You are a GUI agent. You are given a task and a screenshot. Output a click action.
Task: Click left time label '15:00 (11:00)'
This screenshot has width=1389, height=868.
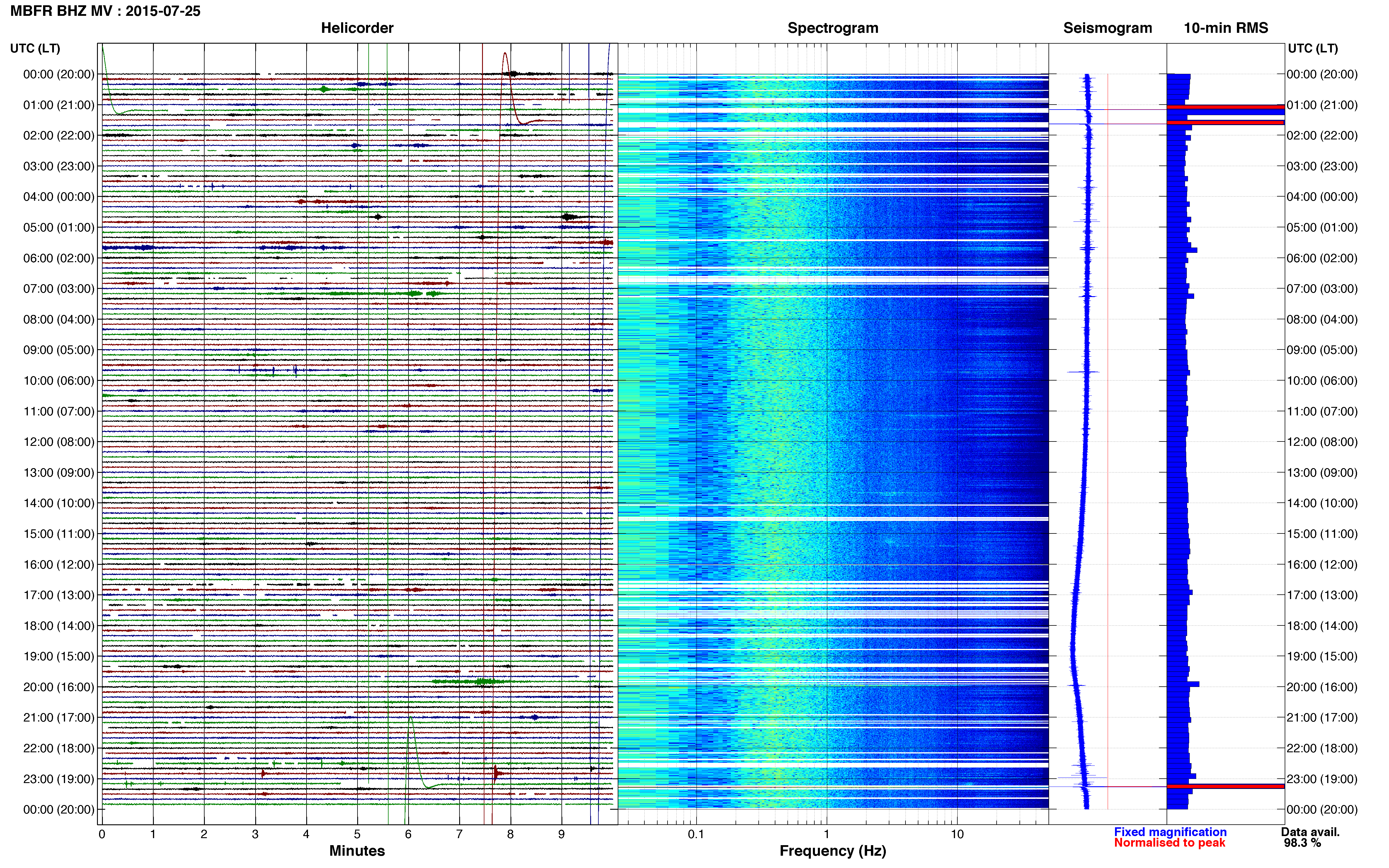coord(59,534)
